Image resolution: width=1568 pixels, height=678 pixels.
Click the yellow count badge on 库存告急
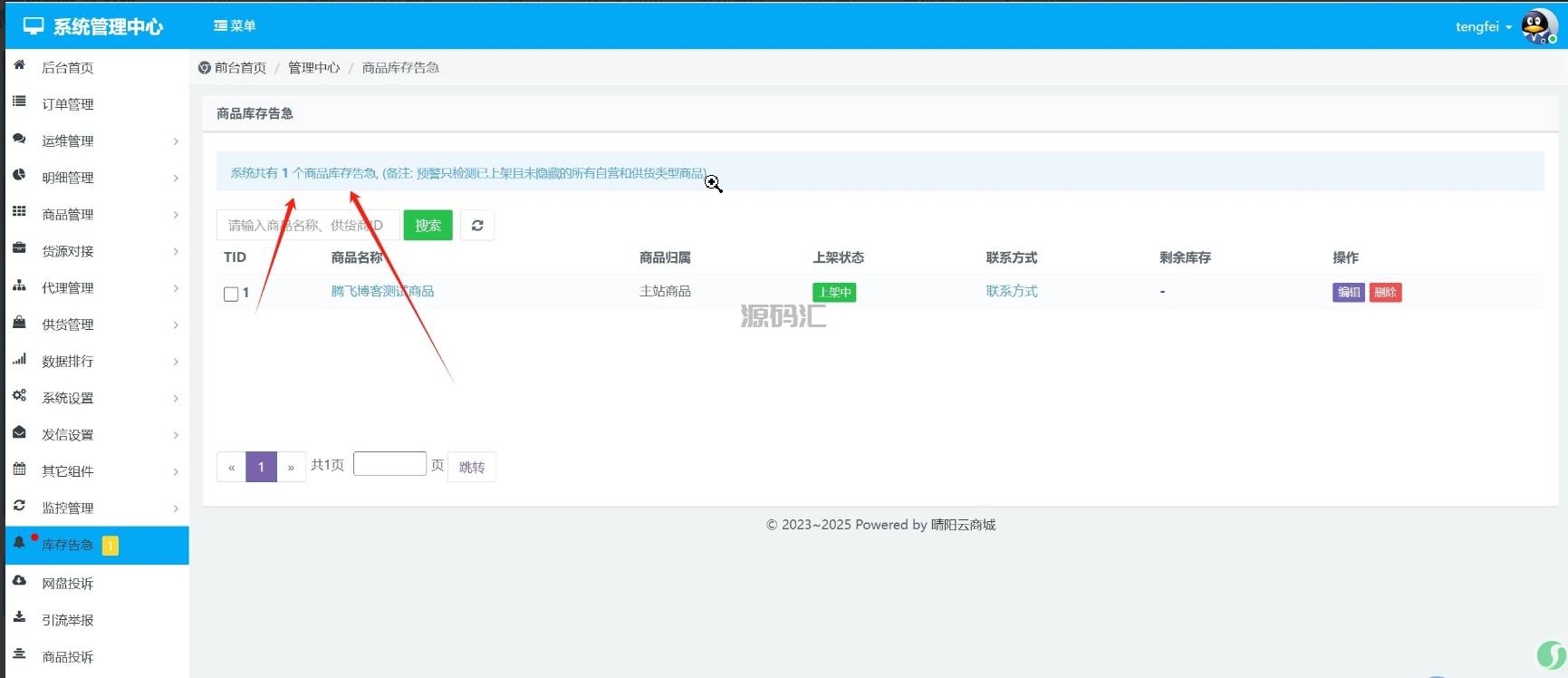(x=111, y=546)
